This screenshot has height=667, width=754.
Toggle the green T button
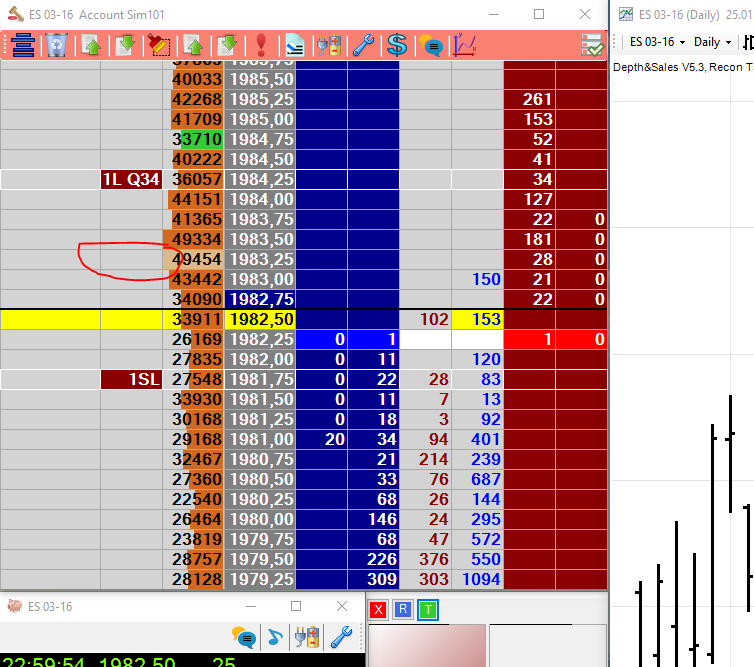tap(428, 610)
